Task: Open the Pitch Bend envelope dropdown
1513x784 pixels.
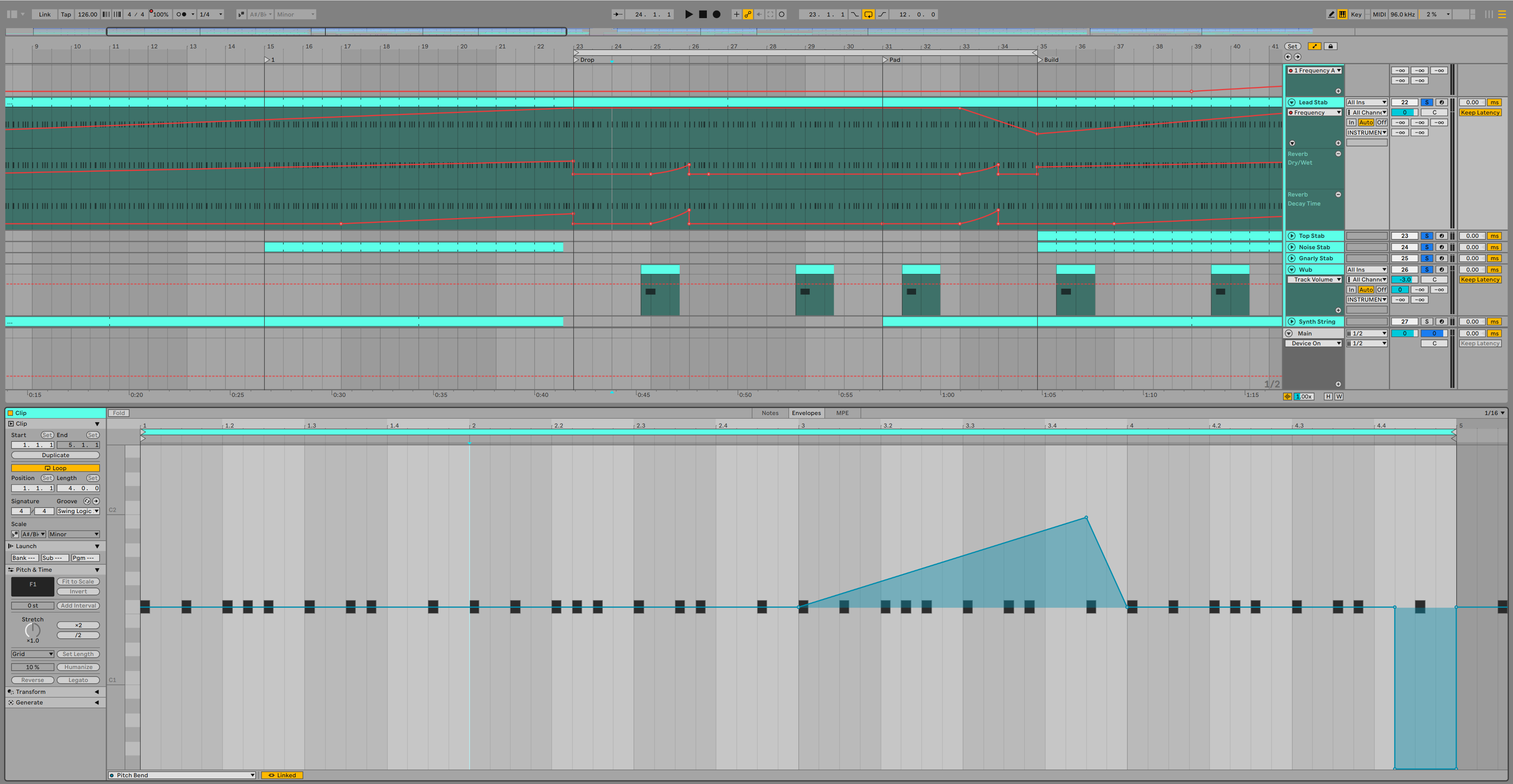Action: click(182, 775)
